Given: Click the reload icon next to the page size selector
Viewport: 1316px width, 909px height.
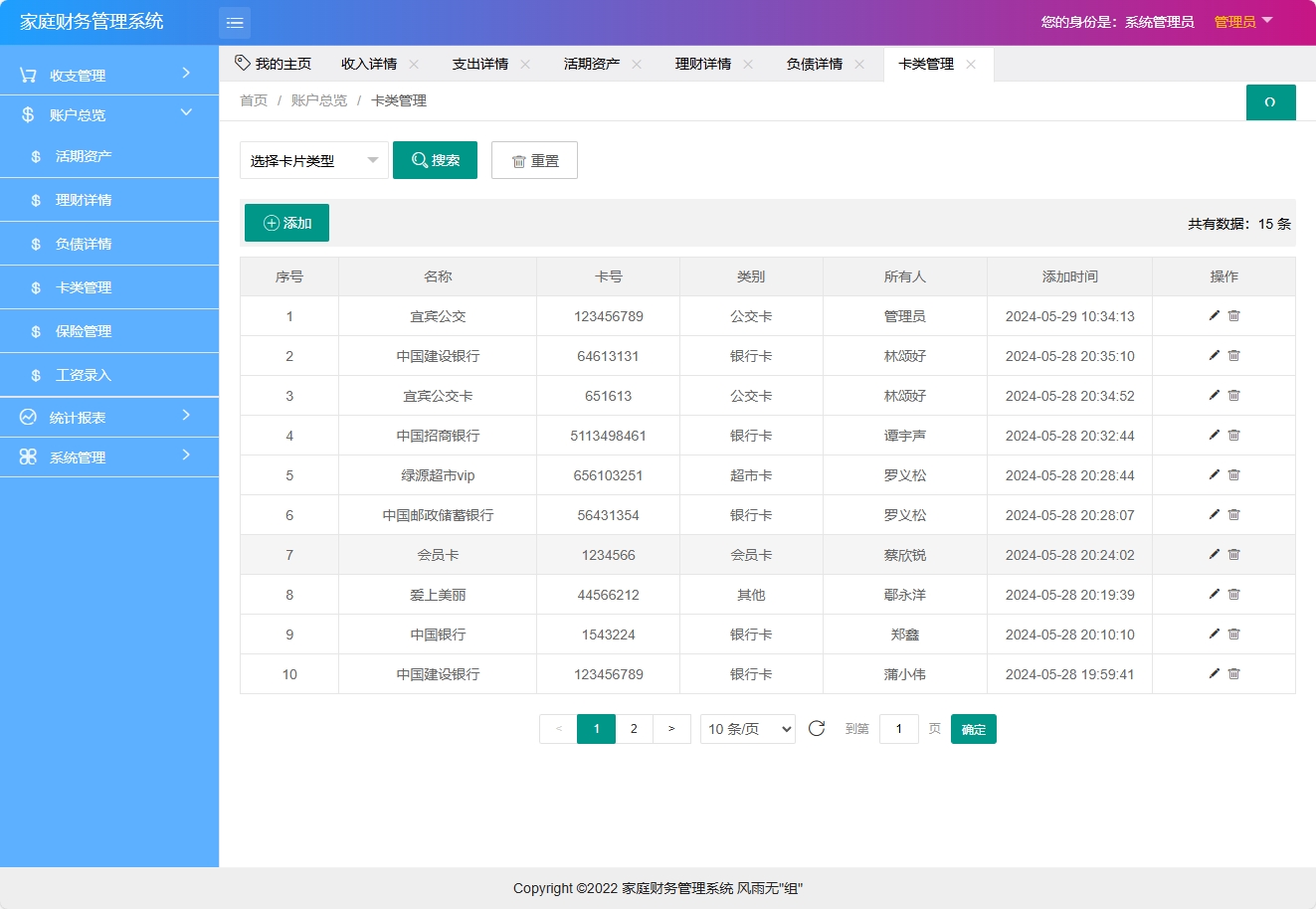Looking at the screenshot, I should tap(817, 728).
